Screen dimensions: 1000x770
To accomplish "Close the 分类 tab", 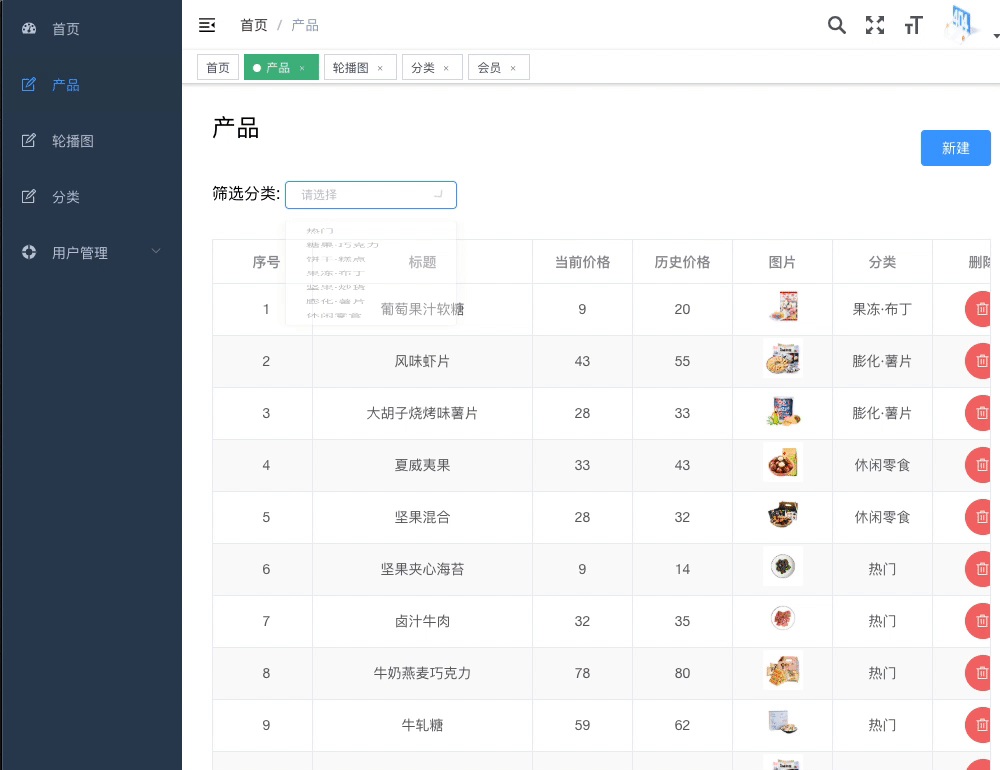I will pyautogui.click(x=446, y=68).
